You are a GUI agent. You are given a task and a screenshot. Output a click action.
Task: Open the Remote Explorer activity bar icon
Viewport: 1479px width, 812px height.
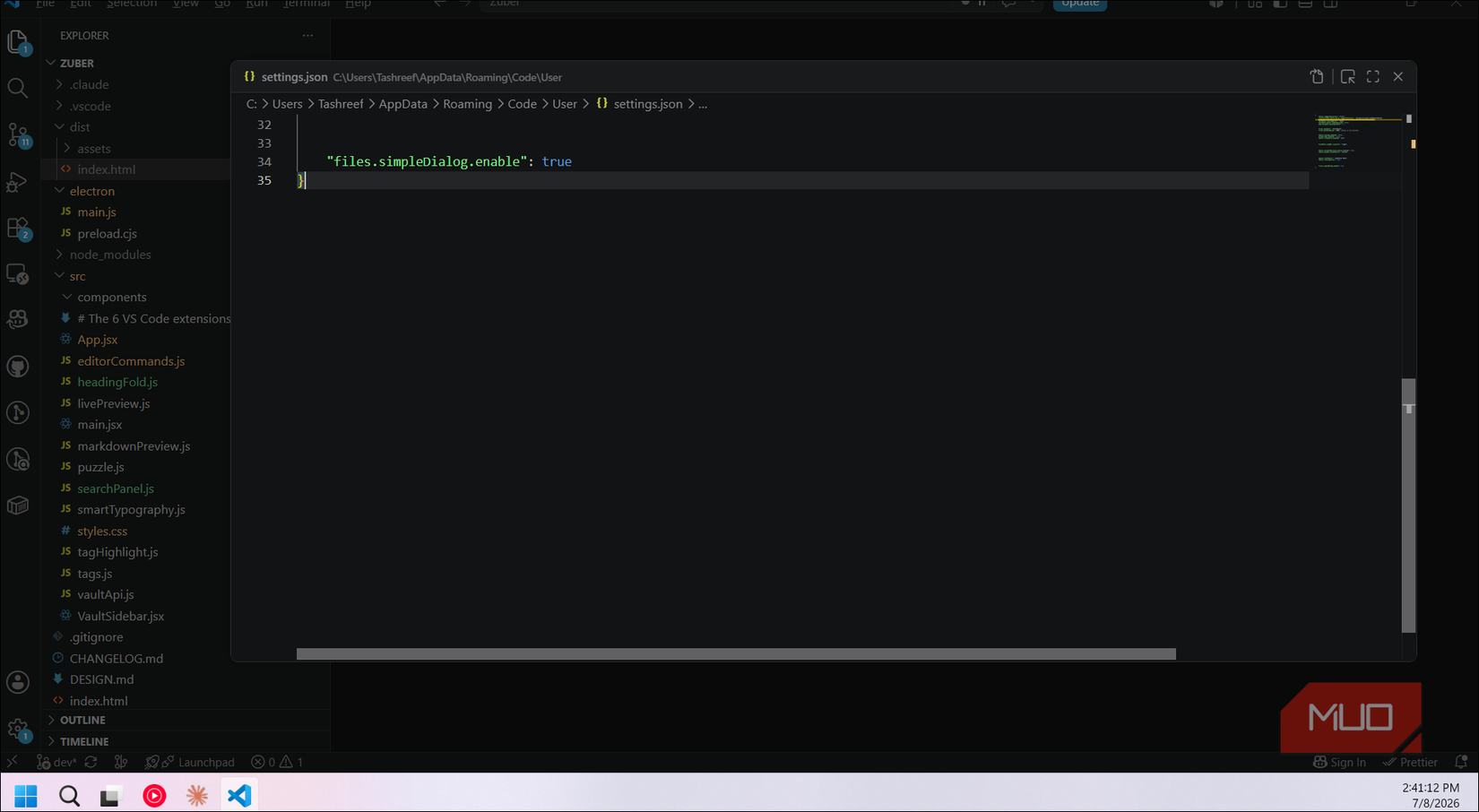[x=18, y=274]
